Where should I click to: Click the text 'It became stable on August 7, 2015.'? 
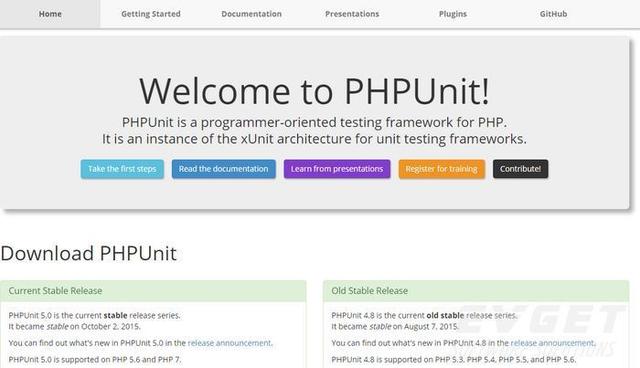[x=395, y=327]
